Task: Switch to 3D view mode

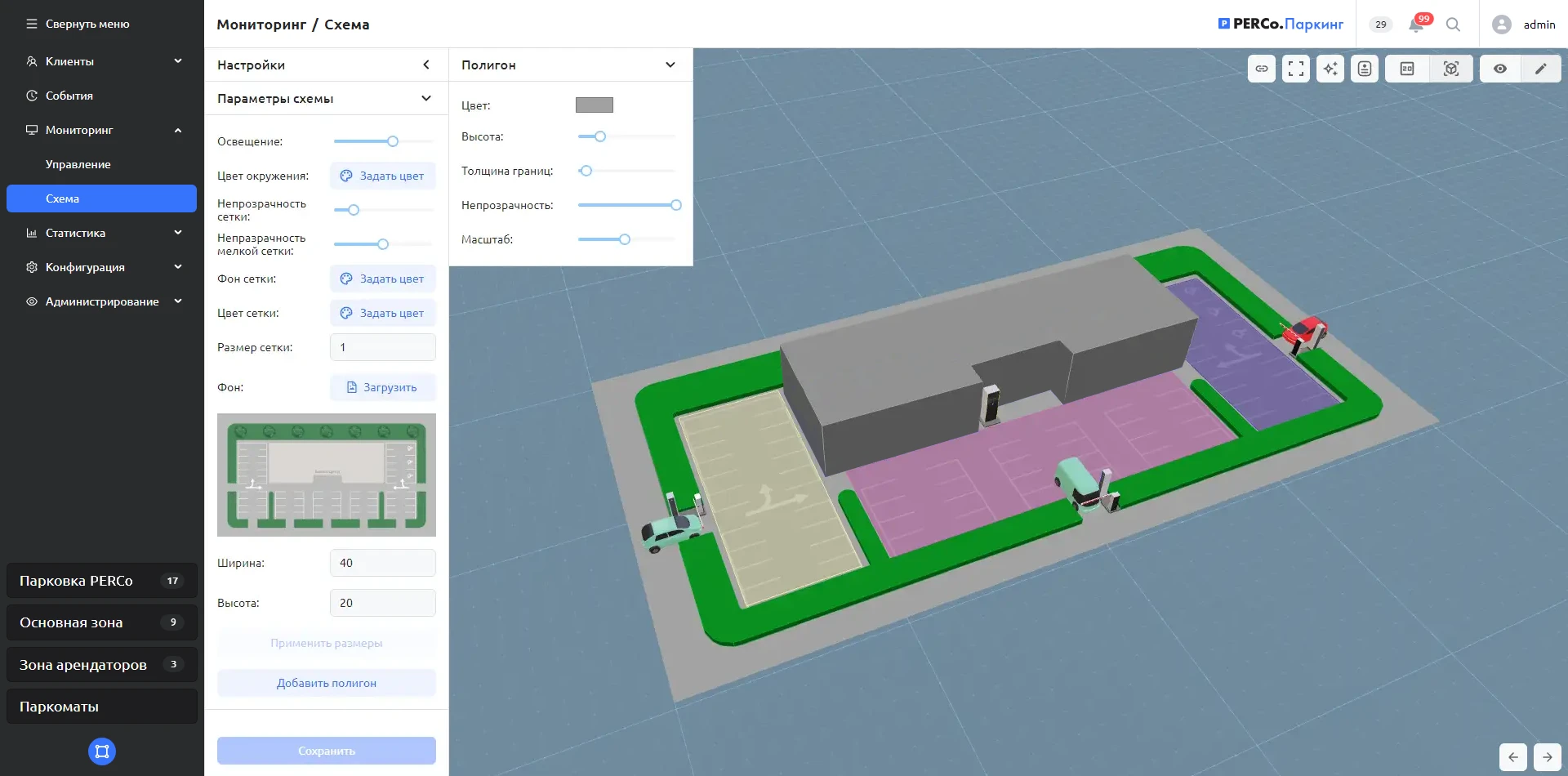Action: [1451, 69]
